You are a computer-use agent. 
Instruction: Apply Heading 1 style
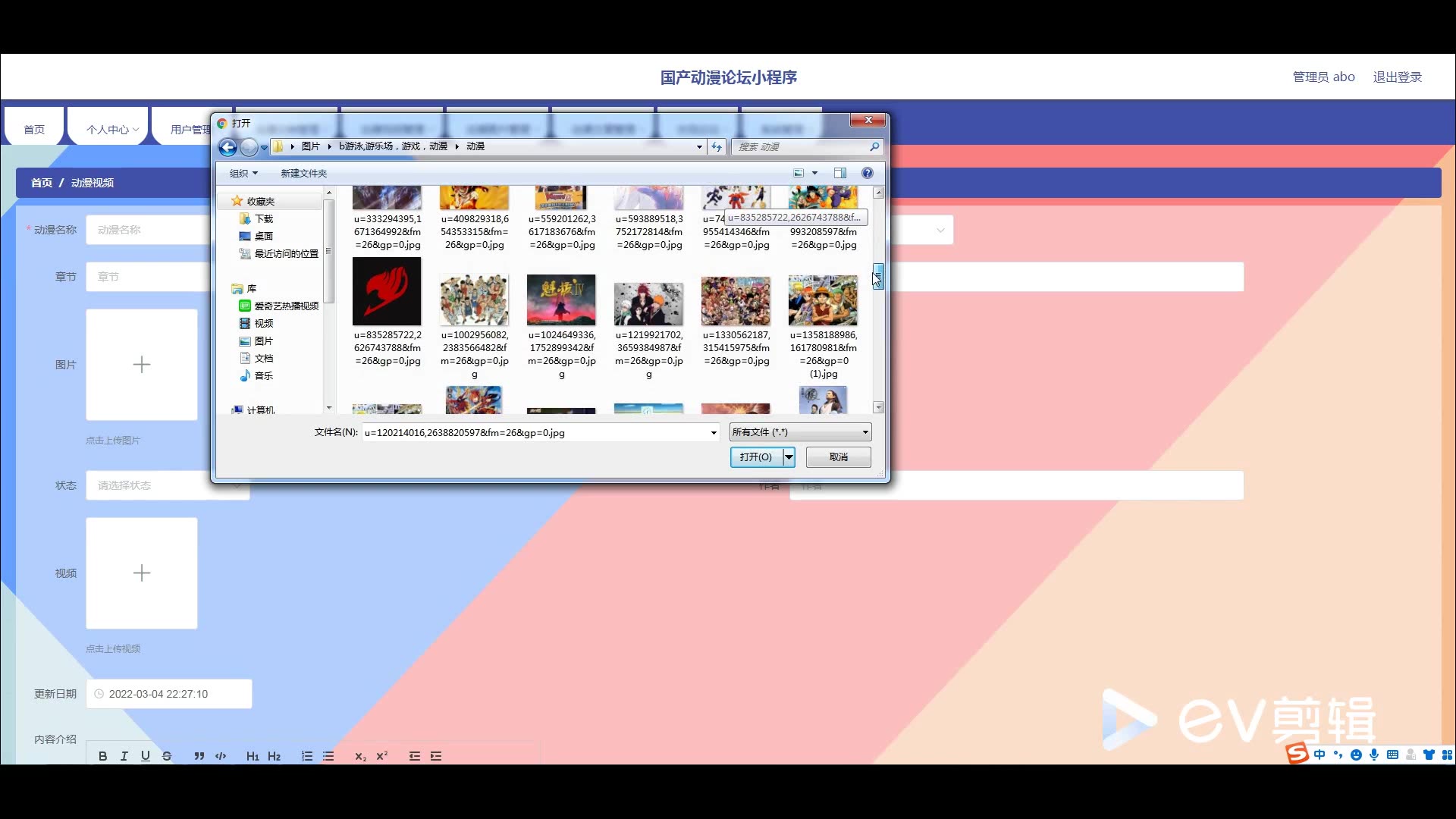coord(253,756)
